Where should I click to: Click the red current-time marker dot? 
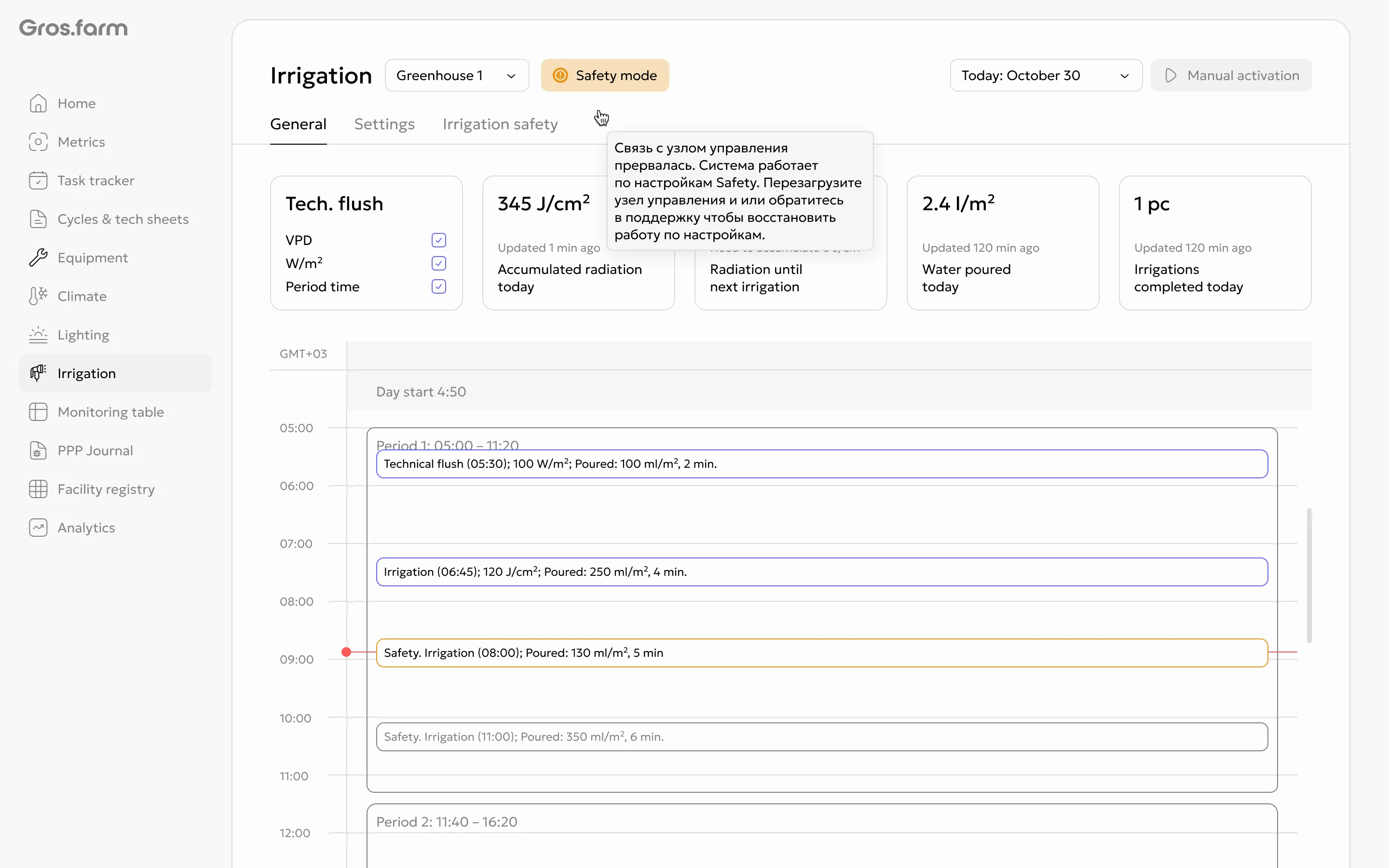[x=346, y=652]
